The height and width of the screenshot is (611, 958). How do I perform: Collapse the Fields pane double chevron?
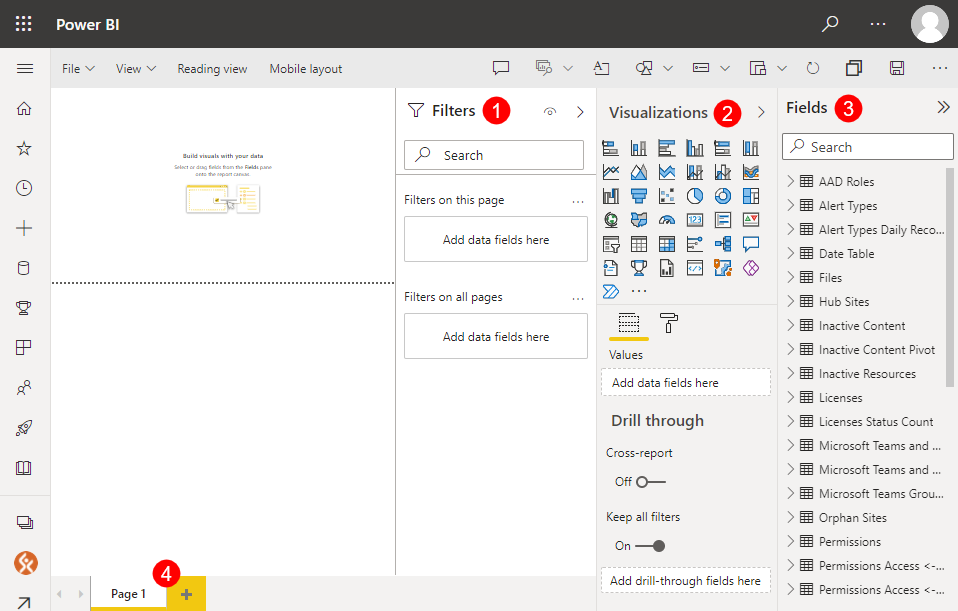(x=943, y=108)
